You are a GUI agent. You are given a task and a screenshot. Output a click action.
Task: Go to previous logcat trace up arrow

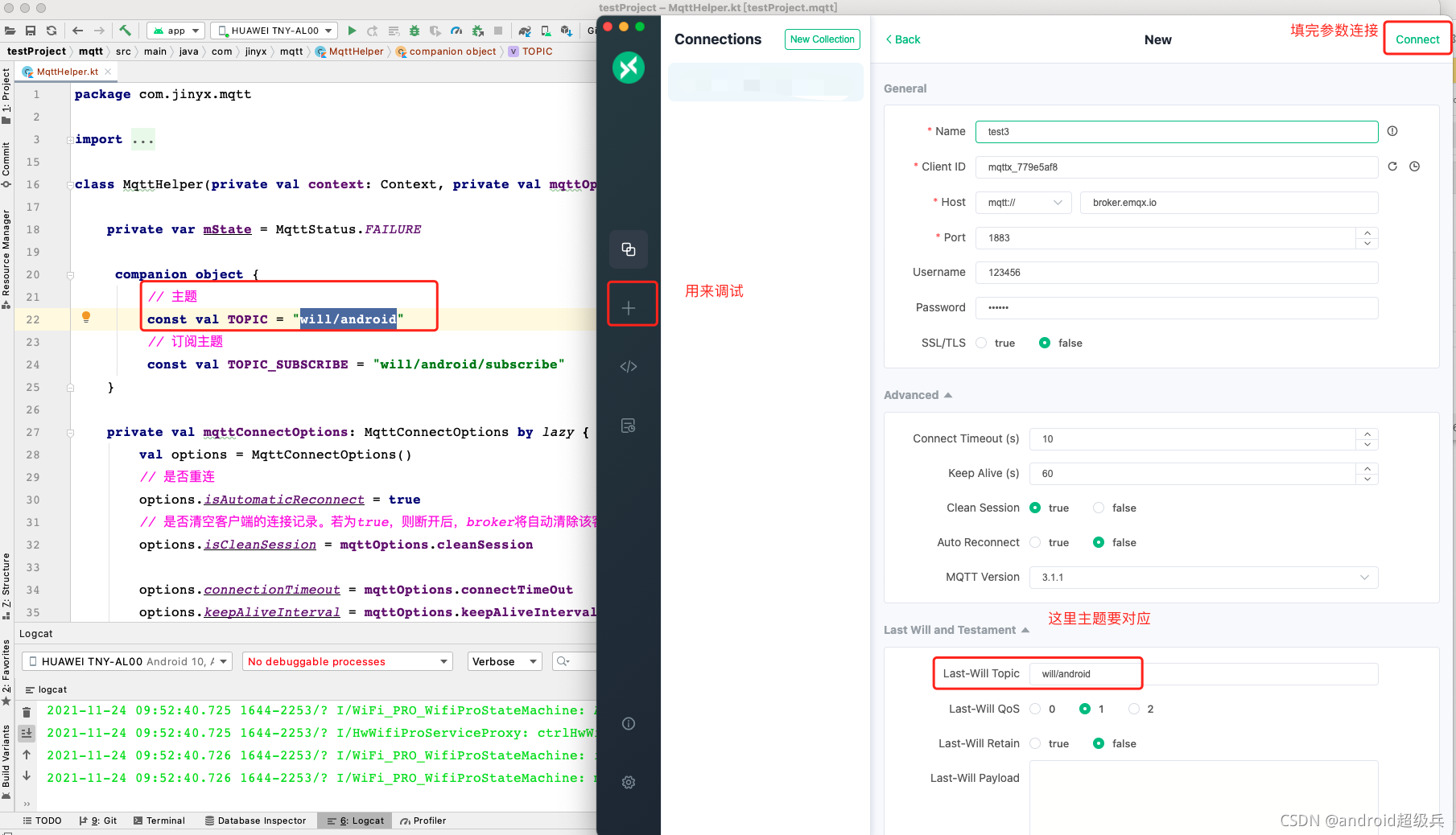point(27,755)
